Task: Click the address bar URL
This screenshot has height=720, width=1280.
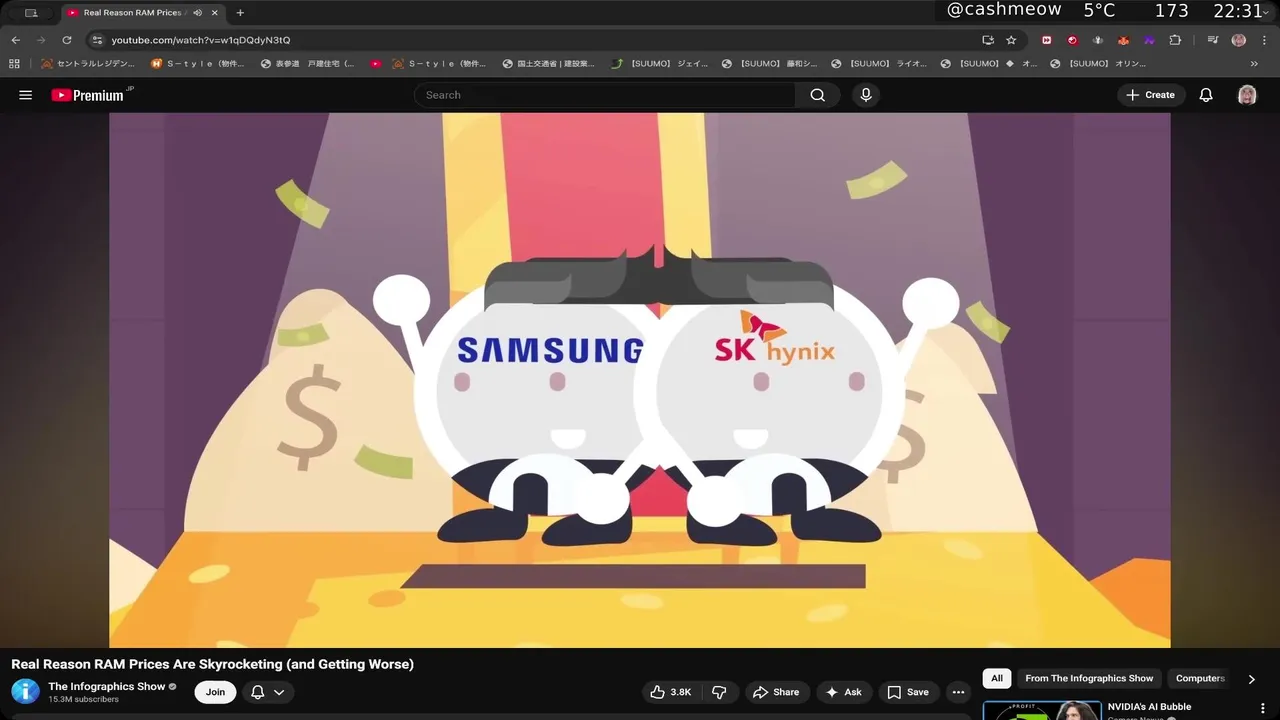Action: 201,40
